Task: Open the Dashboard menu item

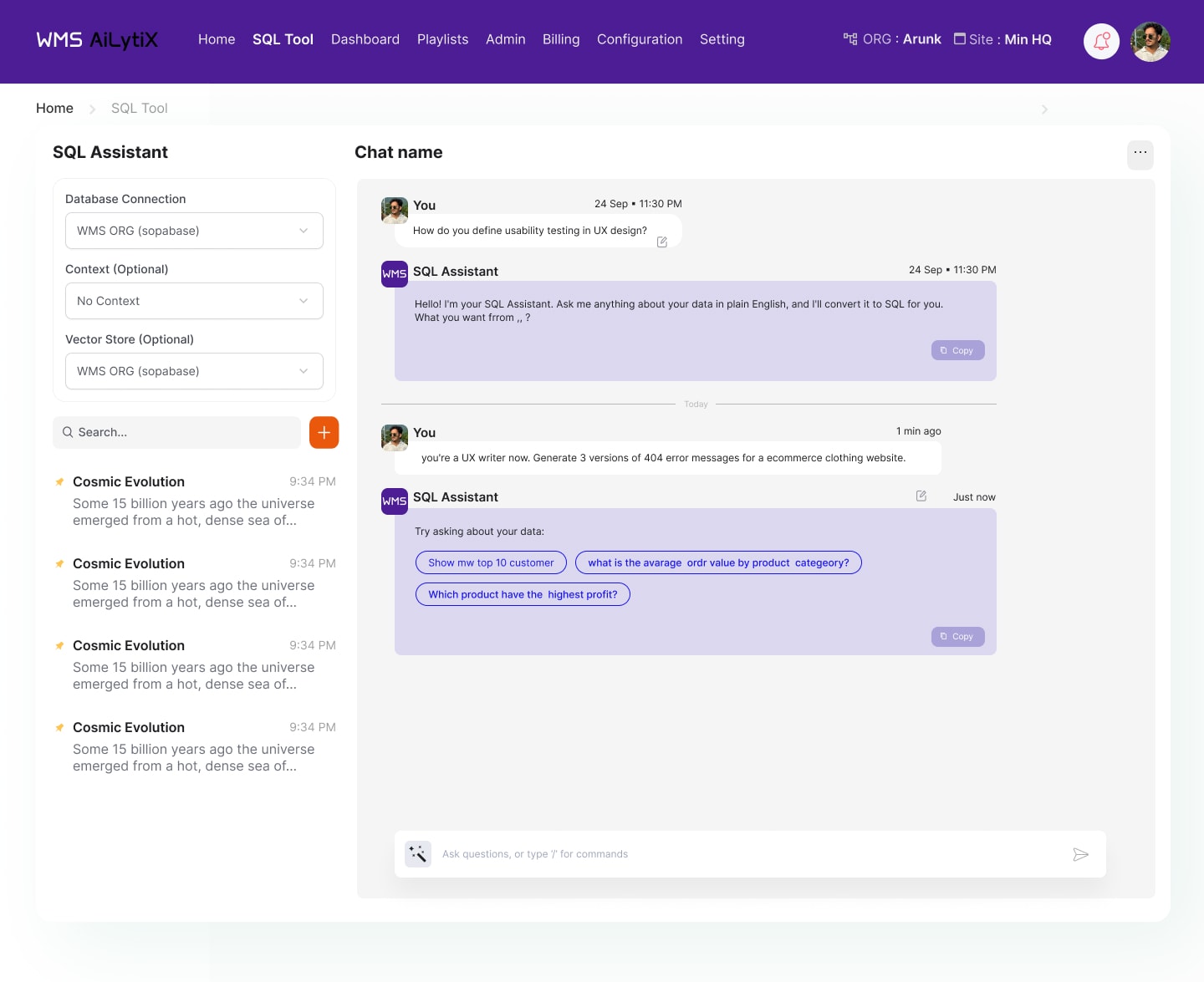Action: tap(365, 39)
